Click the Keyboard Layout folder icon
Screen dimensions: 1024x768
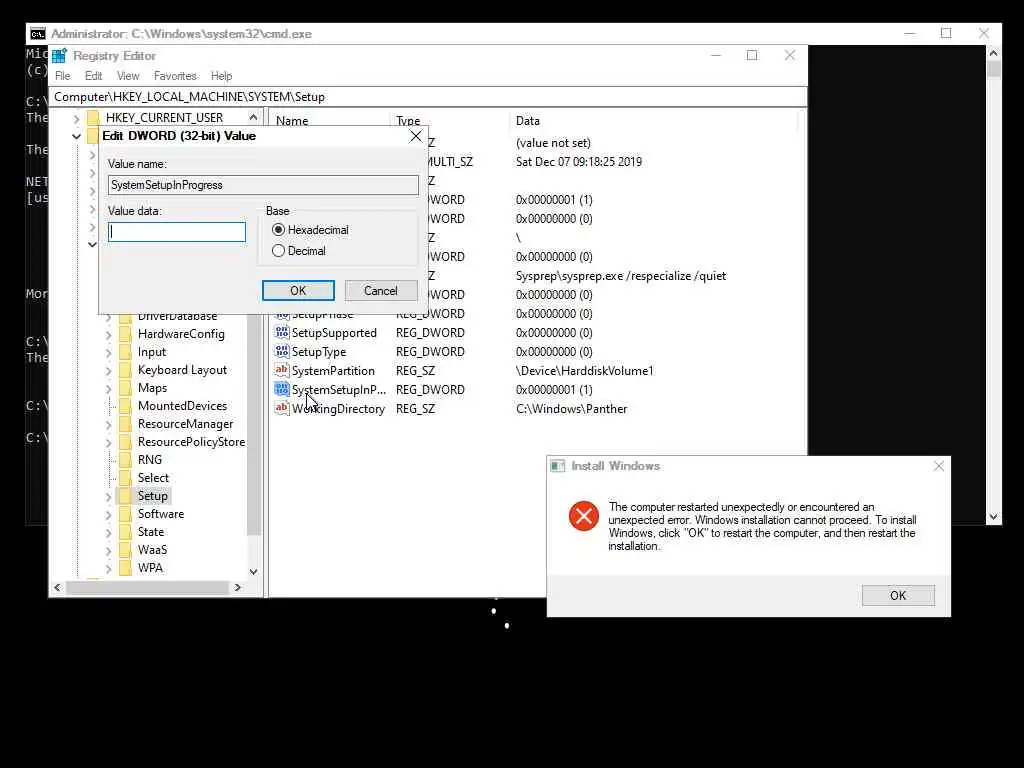coord(125,370)
